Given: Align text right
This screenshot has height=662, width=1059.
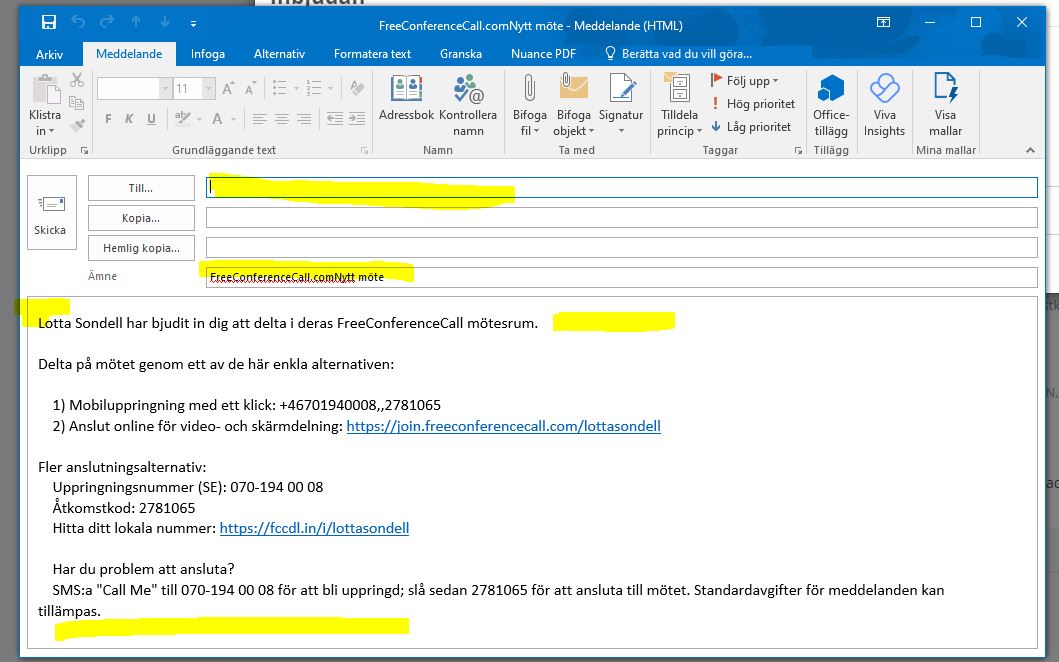Looking at the screenshot, I should click(304, 119).
